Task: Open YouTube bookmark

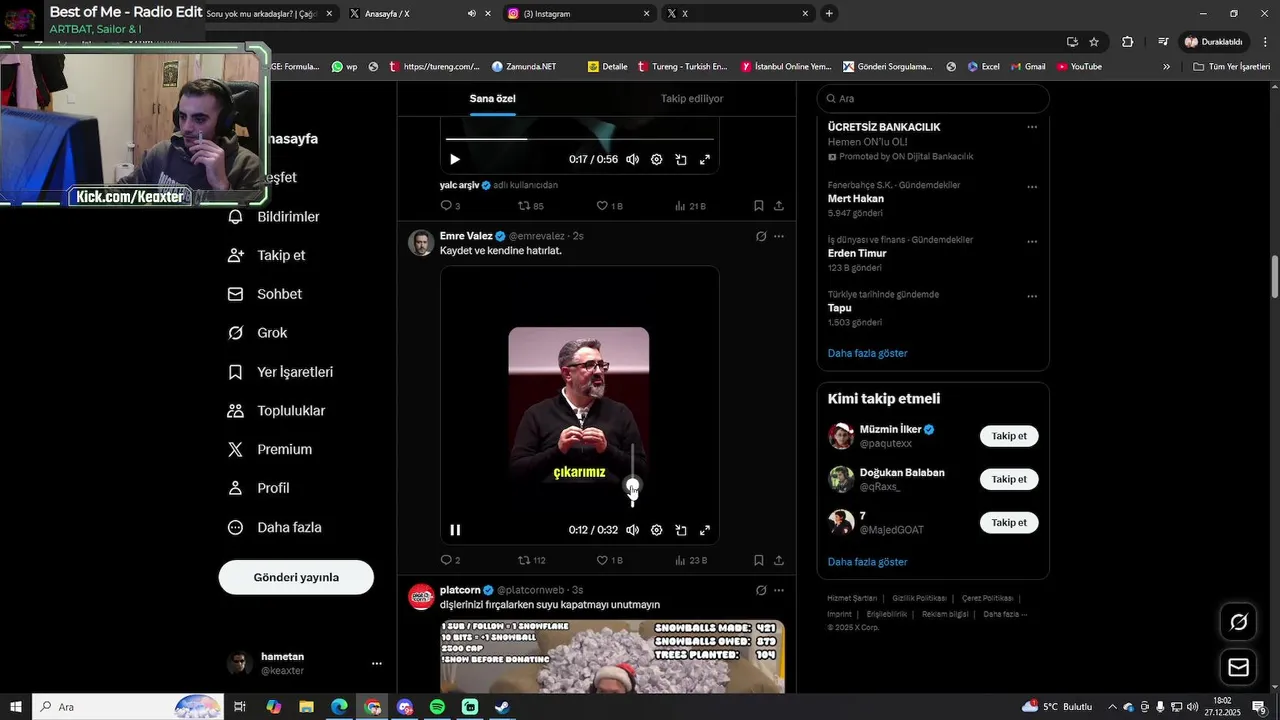Action: click(x=1079, y=67)
